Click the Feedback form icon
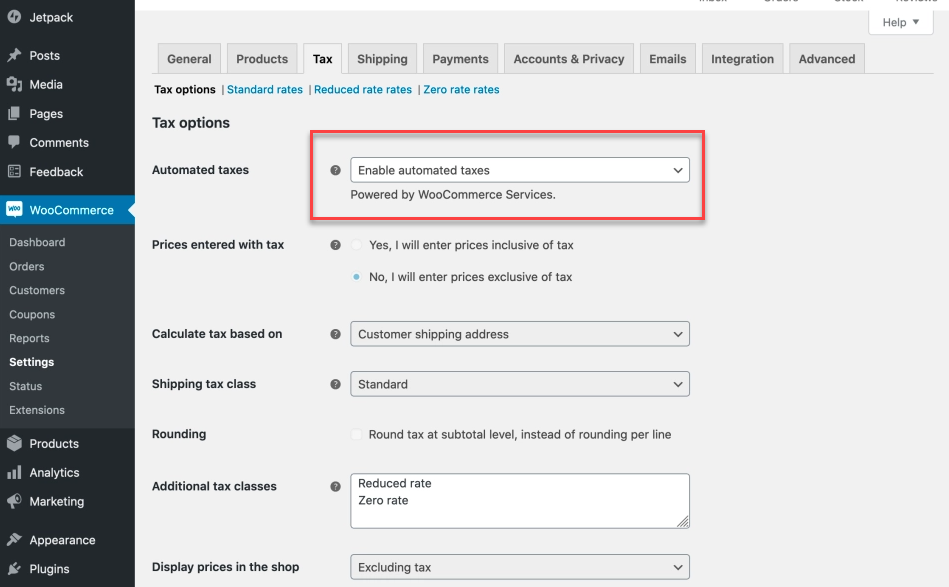The image size is (949, 587). click(14, 171)
